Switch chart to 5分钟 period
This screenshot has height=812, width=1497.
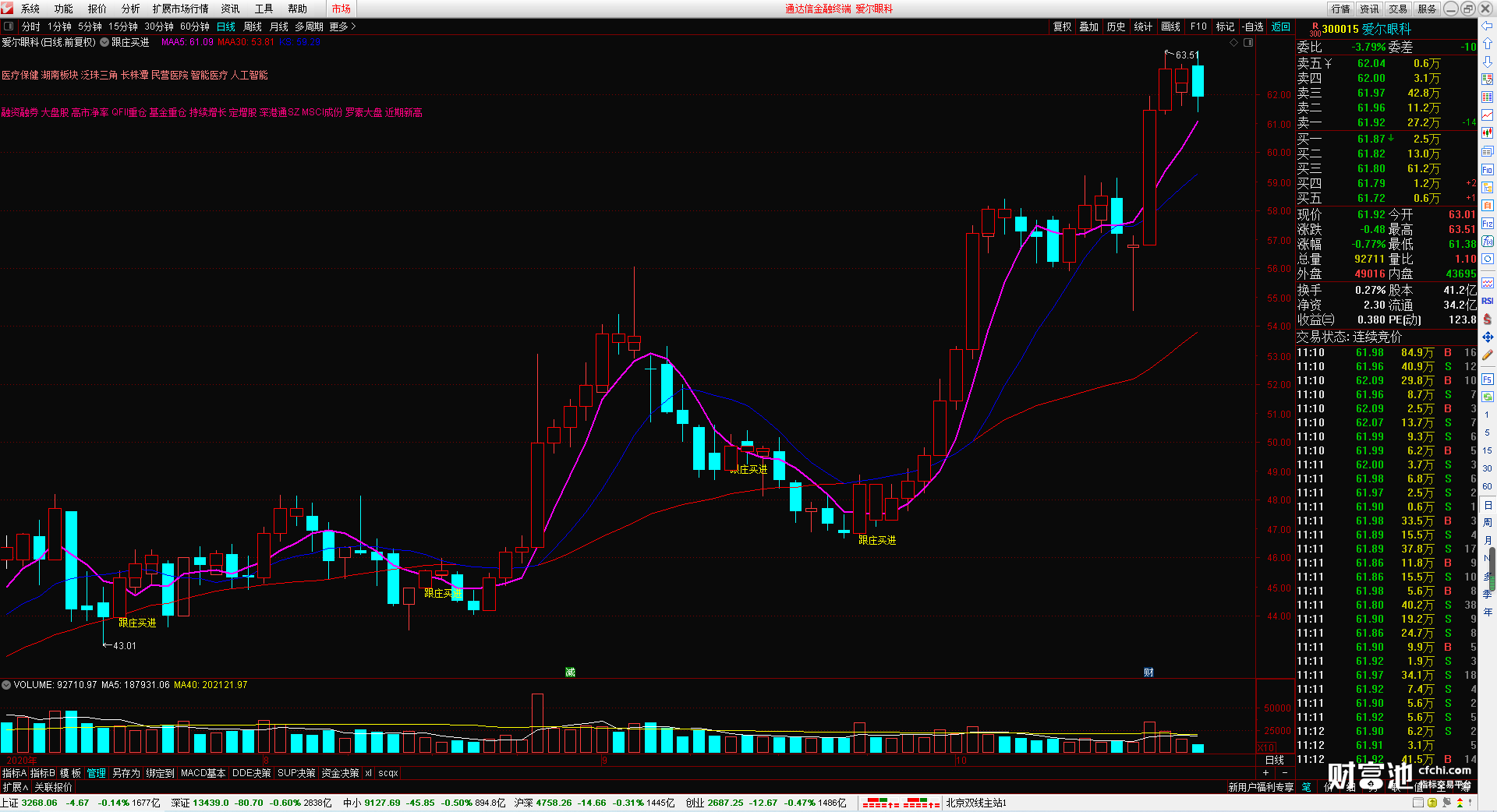(x=90, y=26)
